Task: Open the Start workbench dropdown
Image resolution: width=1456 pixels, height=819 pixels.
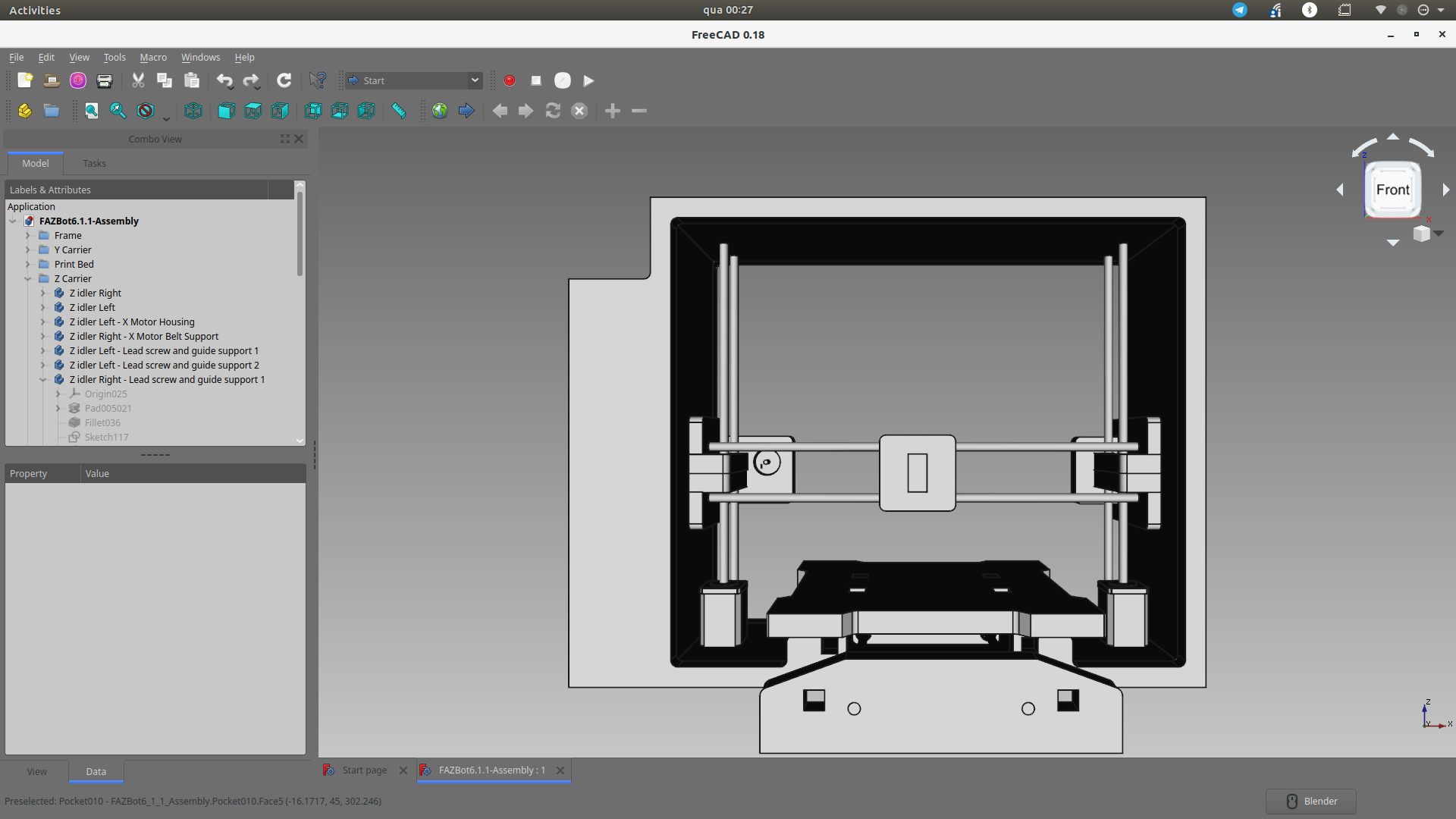Action: [x=414, y=80]
